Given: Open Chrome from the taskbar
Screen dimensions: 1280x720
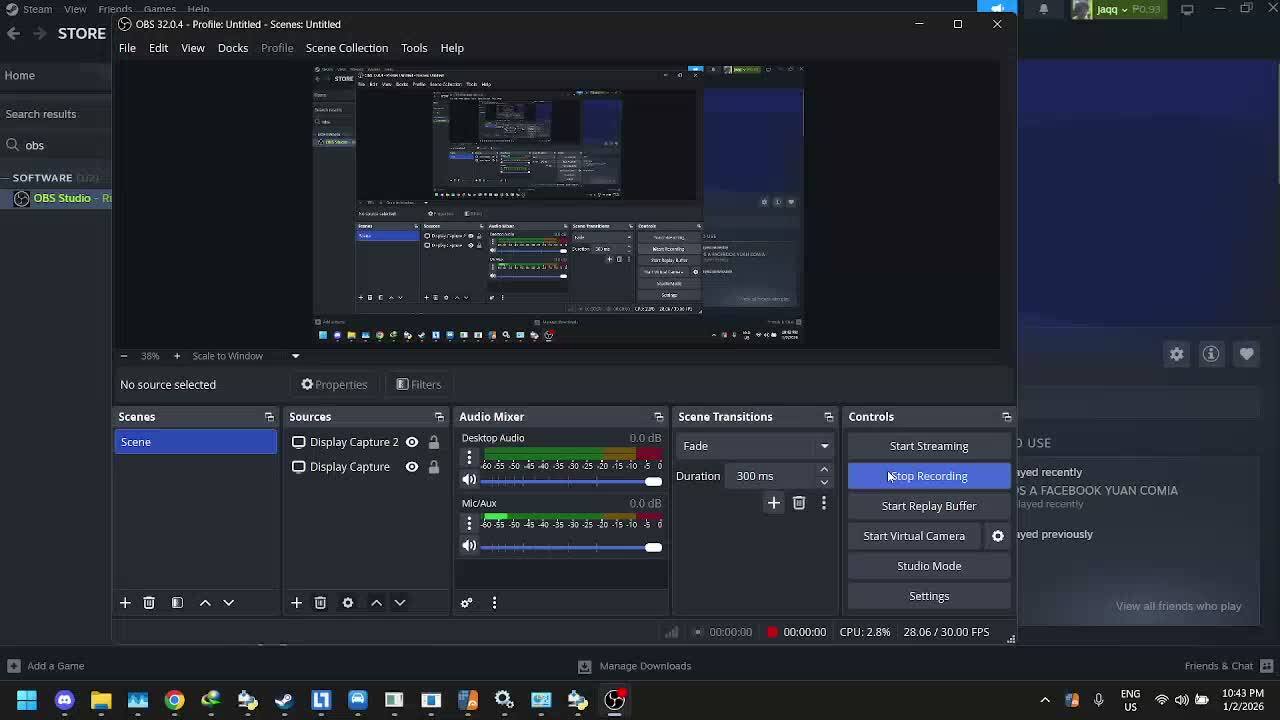Looking at the screenshot, I should [175, 700].
